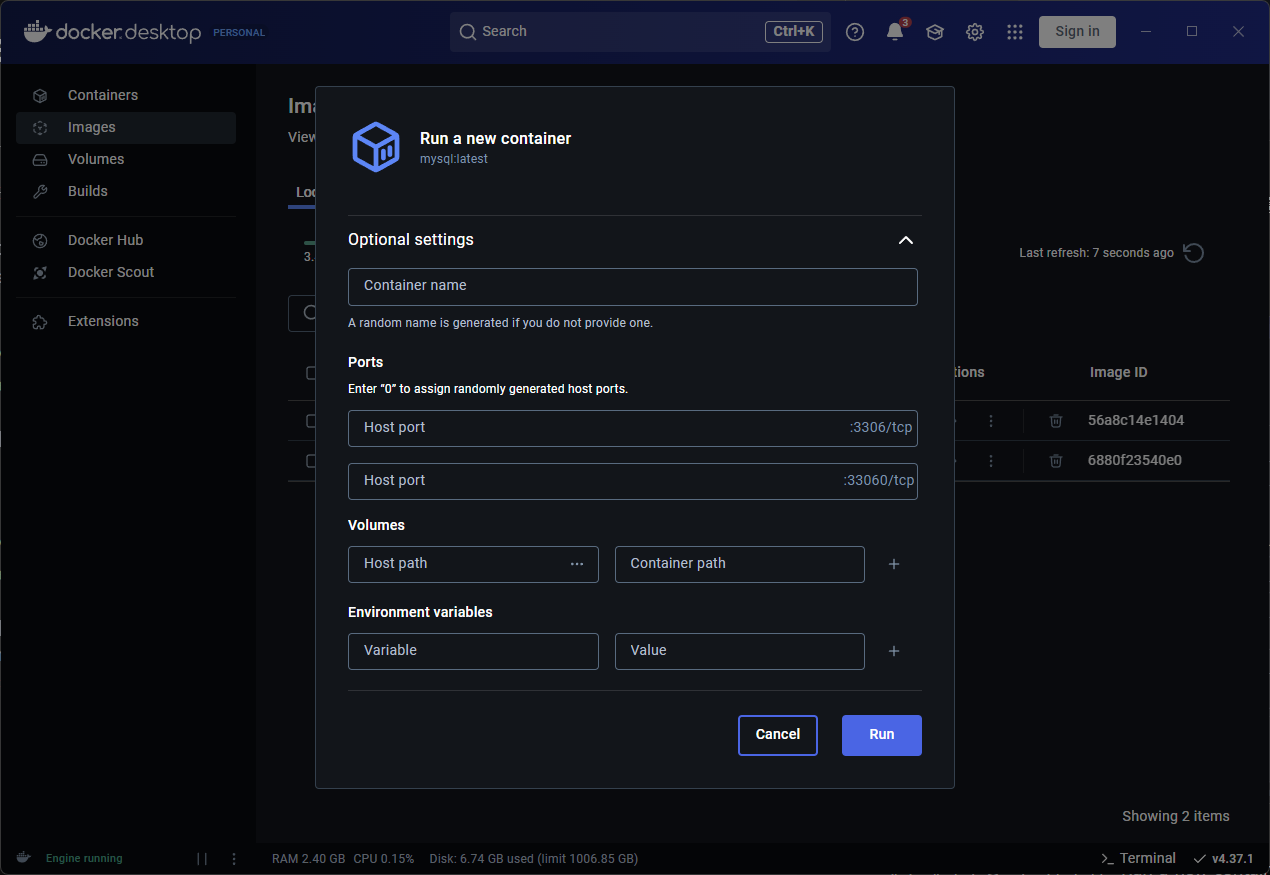Open the apps grid icon

click(1015, 32)
